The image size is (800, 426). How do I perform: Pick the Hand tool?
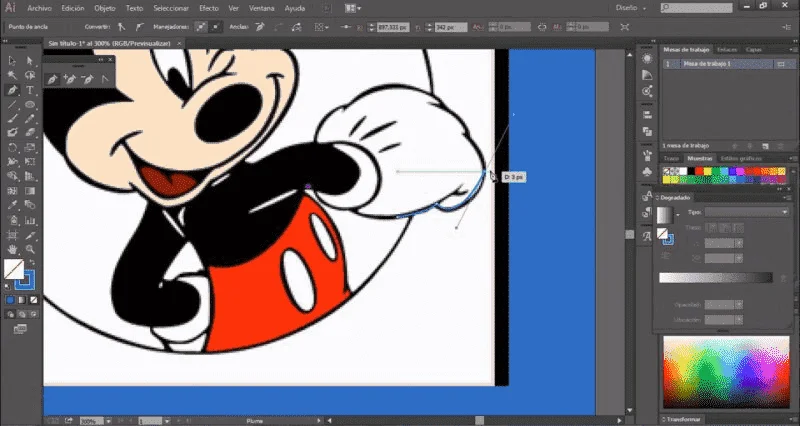point(12,249)
